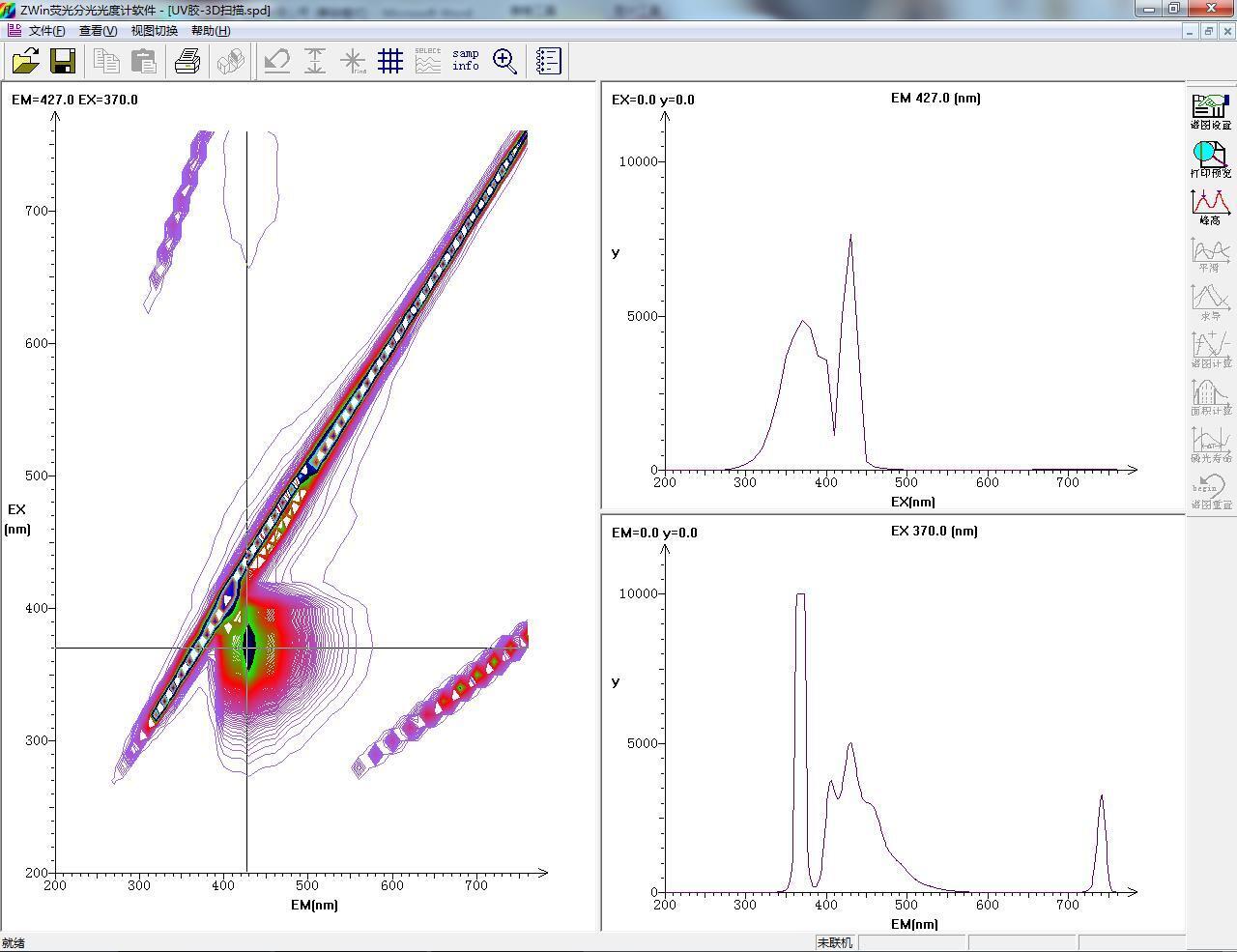
Task: Click the ZWin app icon in title bar
Action: (9, 10)
